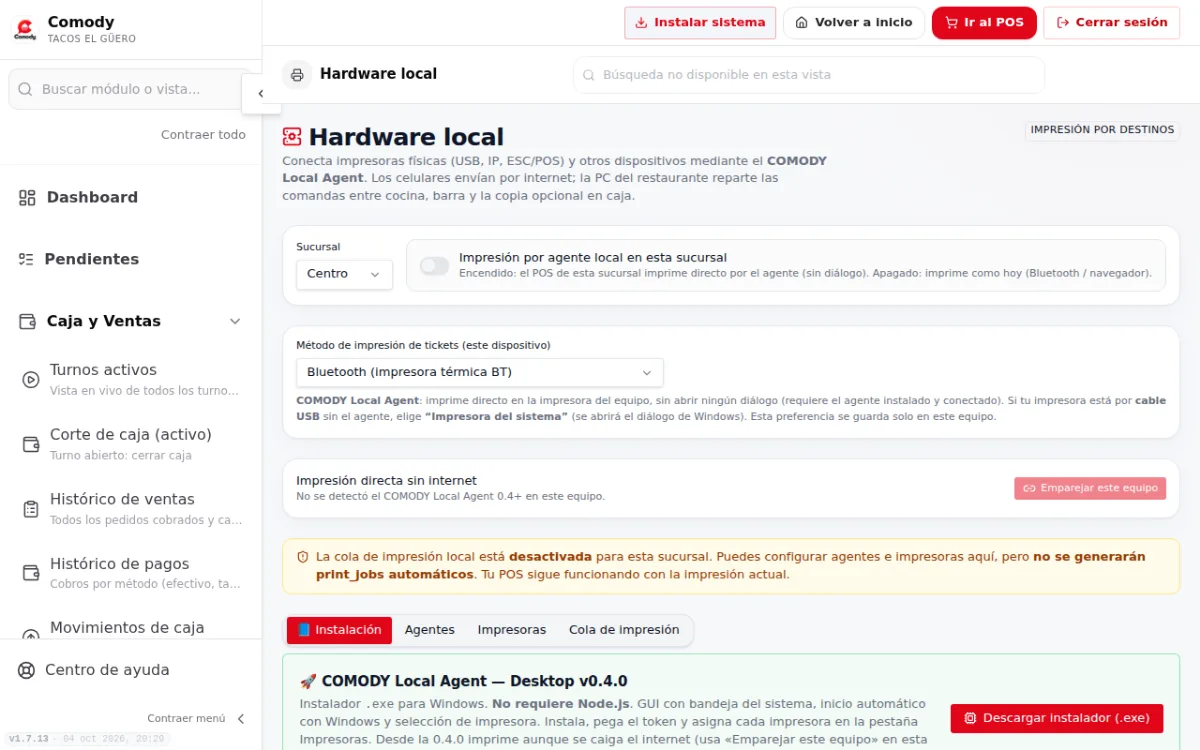Toggle local agent printing for this branch
Screen dimensions: 1200x750
coord(434,265)
